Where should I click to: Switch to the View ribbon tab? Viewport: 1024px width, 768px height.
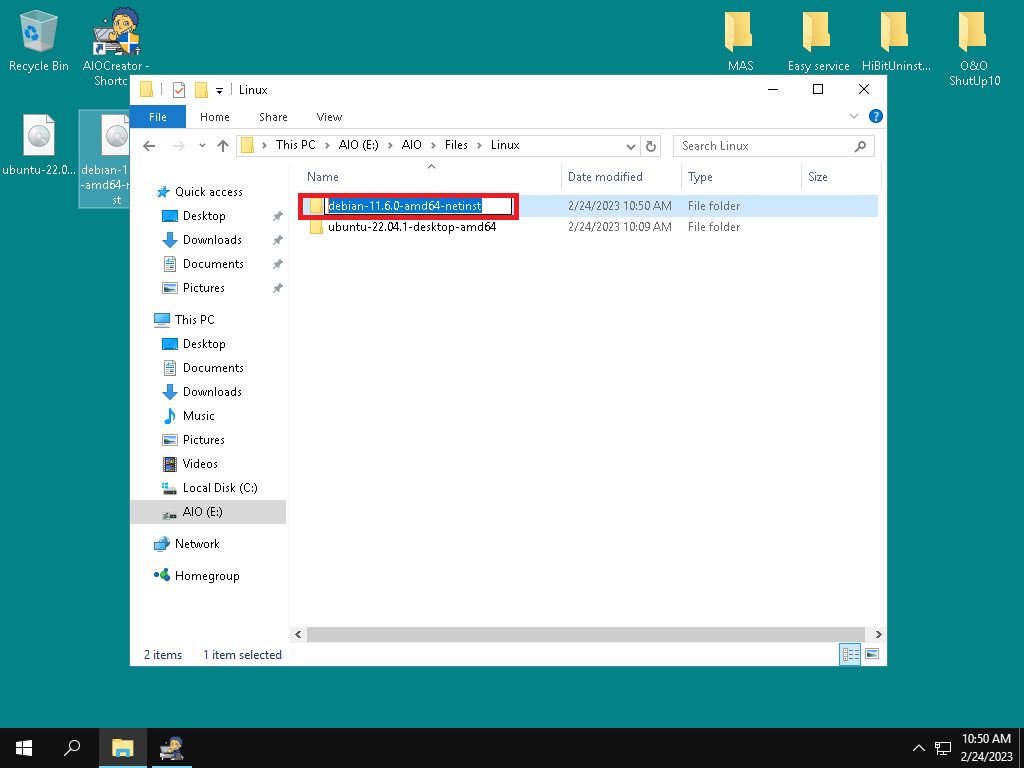click(329, 117)
